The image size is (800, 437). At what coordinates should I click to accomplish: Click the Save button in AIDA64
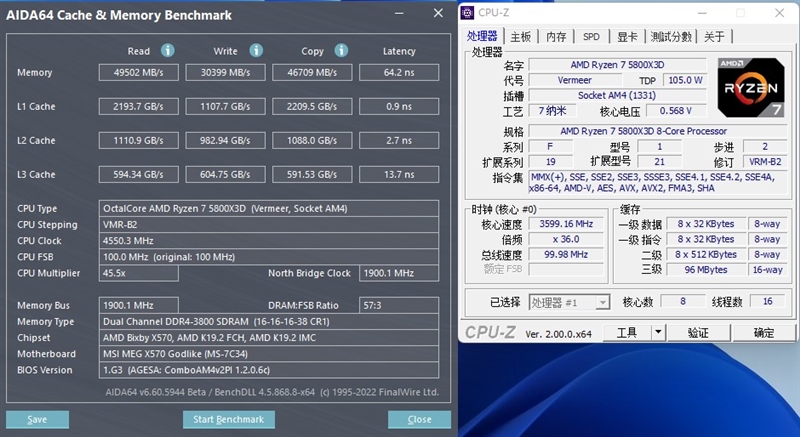(x=37, y=419)
